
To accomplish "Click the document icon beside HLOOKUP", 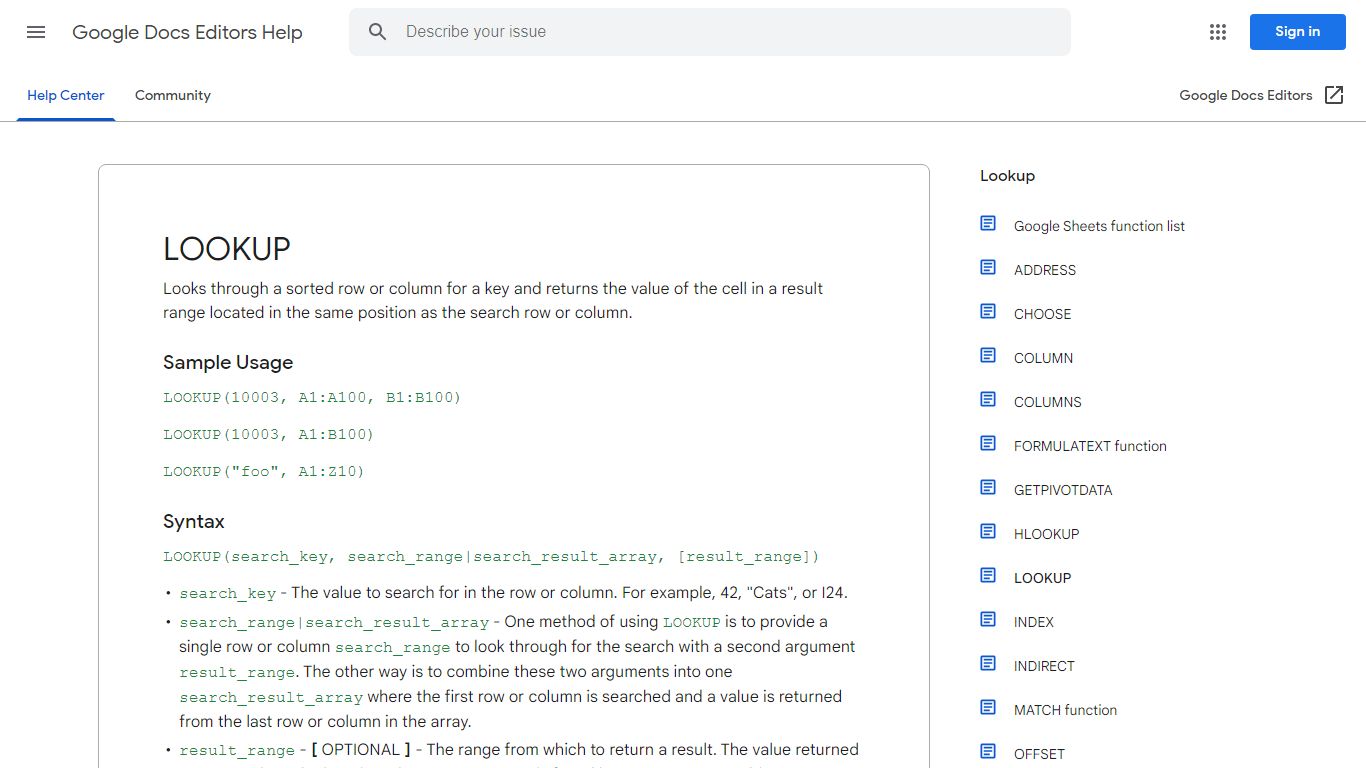I will 988,532.
